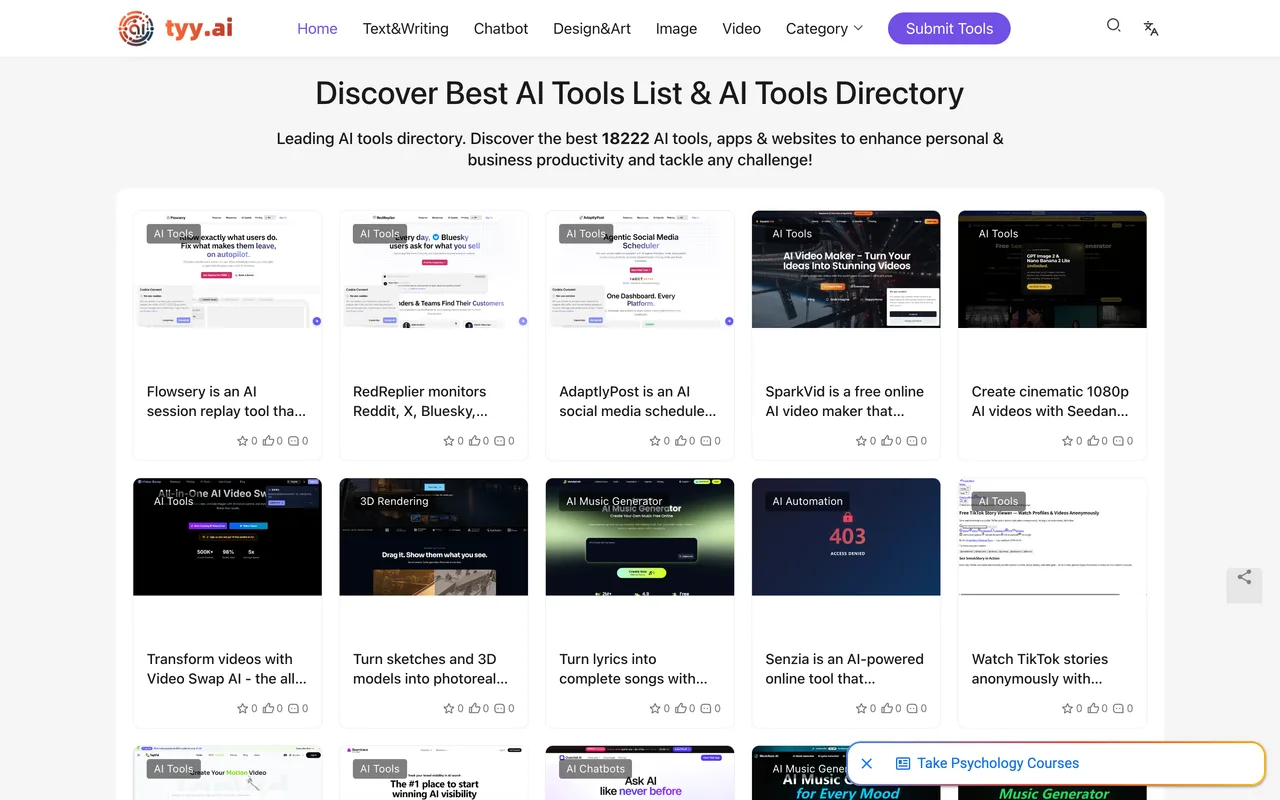Open the search magnifier icon
This screenshot has height=800, width=1280.
point(1113,26)
